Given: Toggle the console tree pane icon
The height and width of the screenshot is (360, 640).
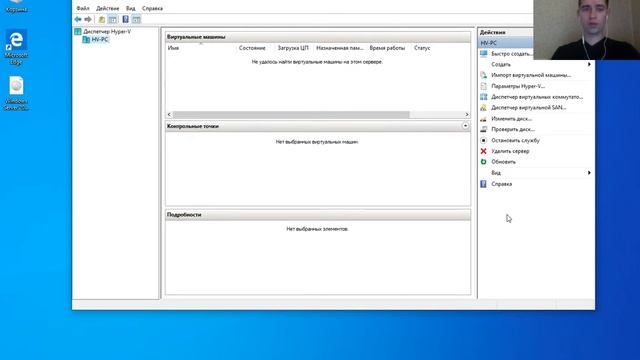Looking at the screenshot, I should [x=112, y=19].
